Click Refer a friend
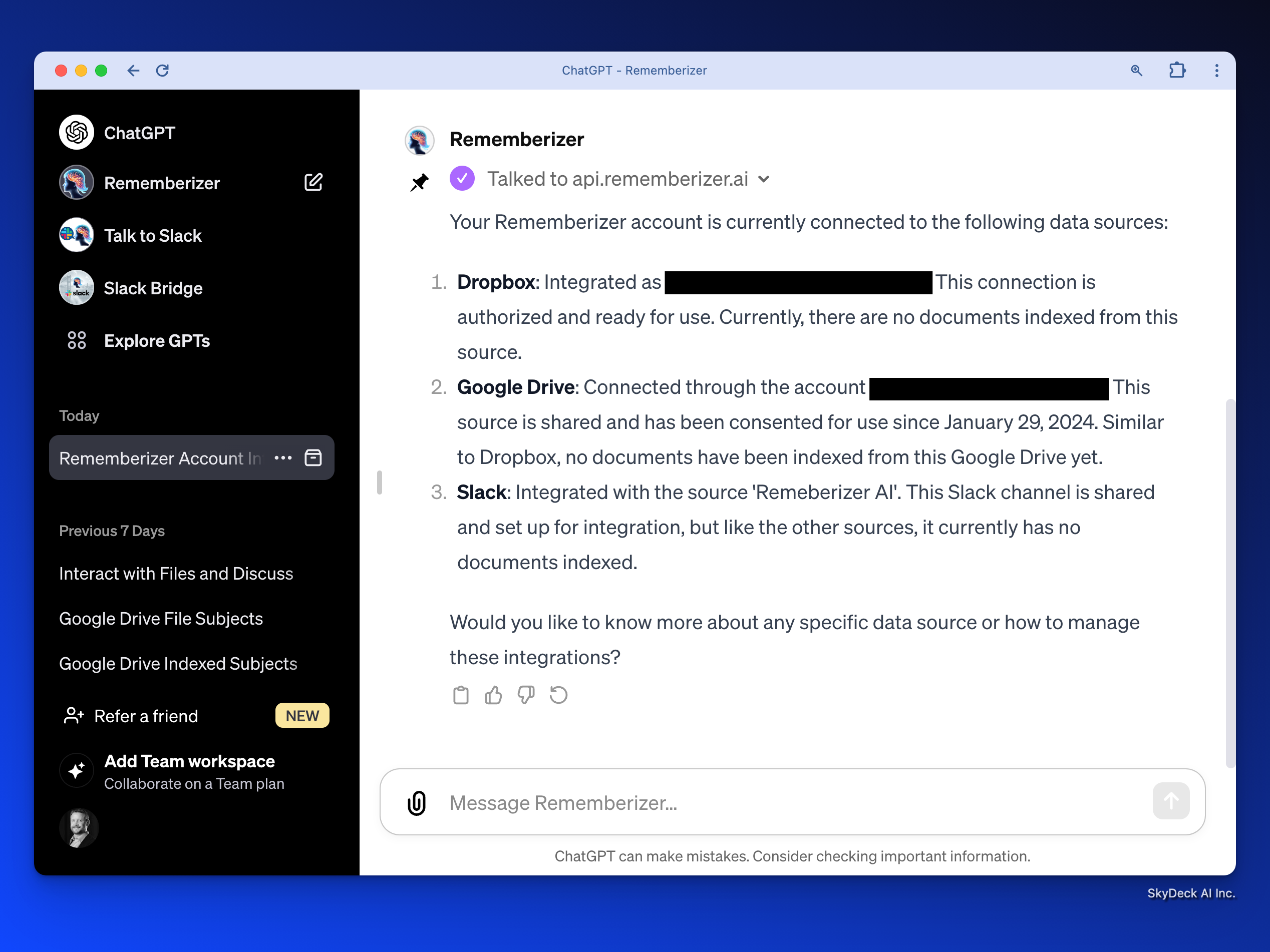The image size is (1270, 952). click(146, 716)
